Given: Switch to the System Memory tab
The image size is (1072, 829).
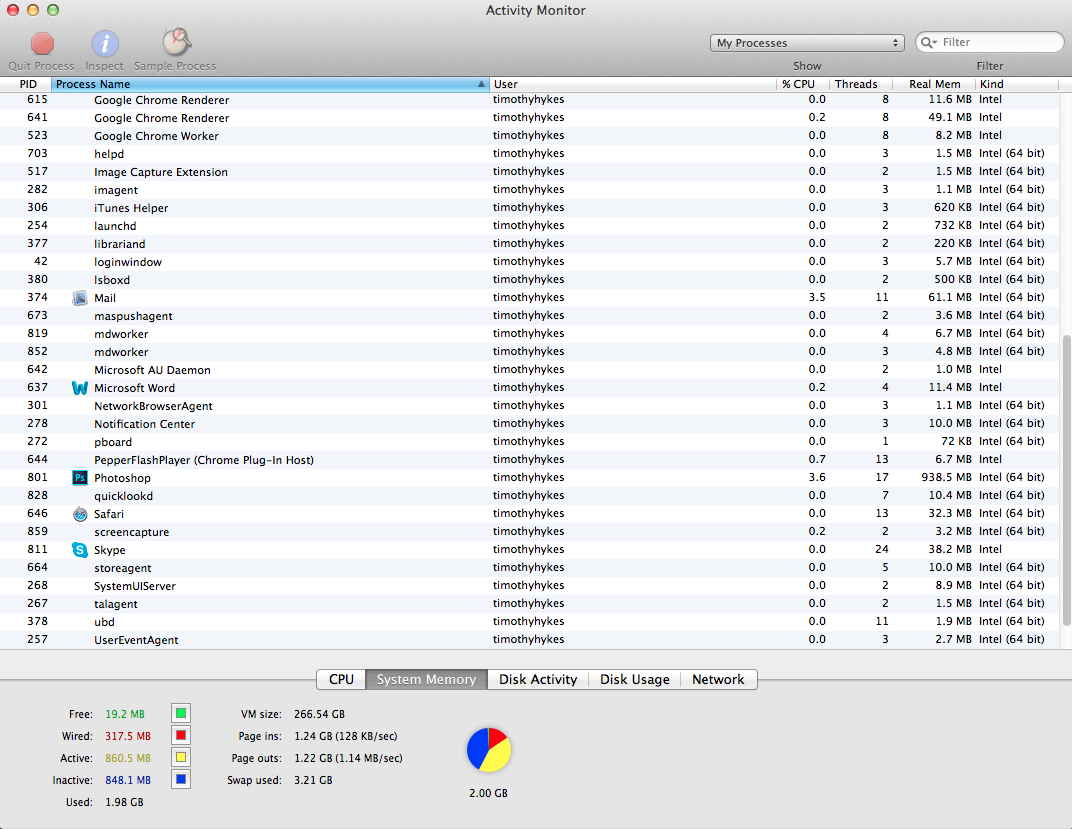Looking at the screenshot, I should (427, 679).
